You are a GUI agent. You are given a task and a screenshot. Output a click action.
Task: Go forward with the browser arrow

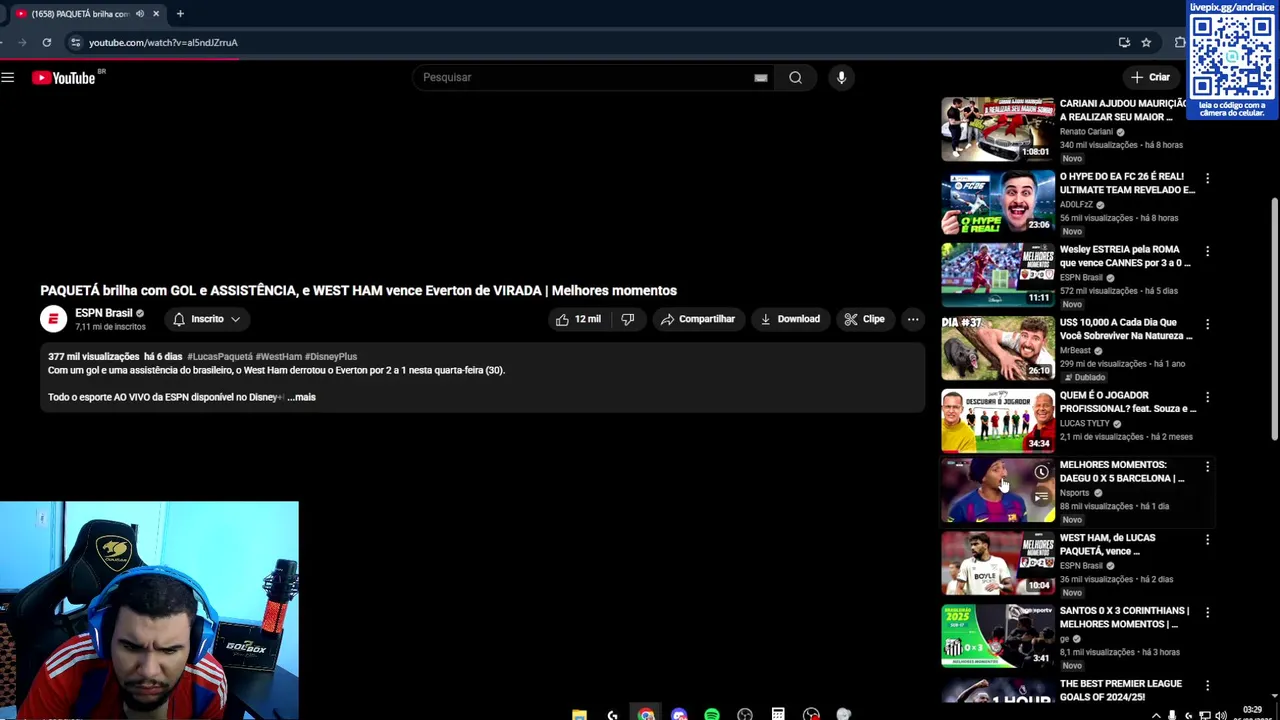(22, 42)
